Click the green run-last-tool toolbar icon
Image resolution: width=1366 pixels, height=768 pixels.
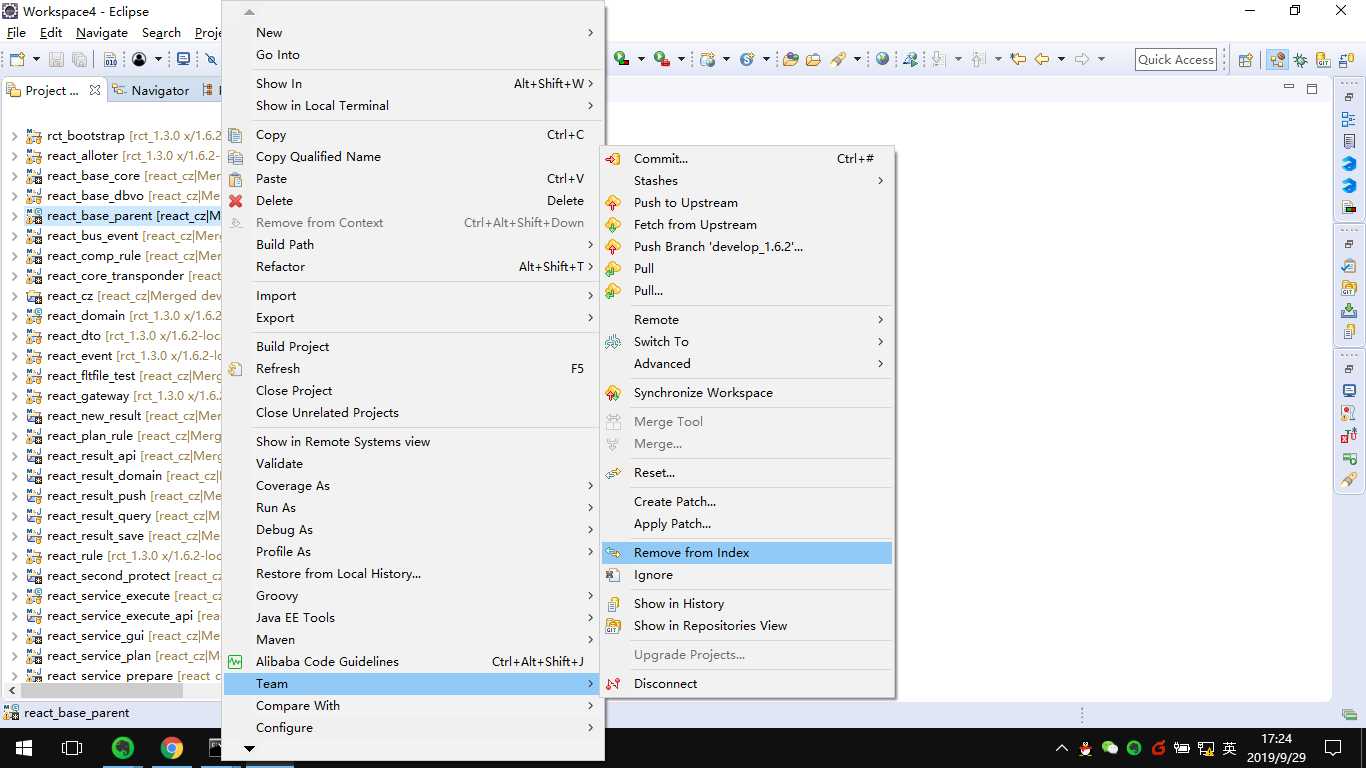coord(661,59)
